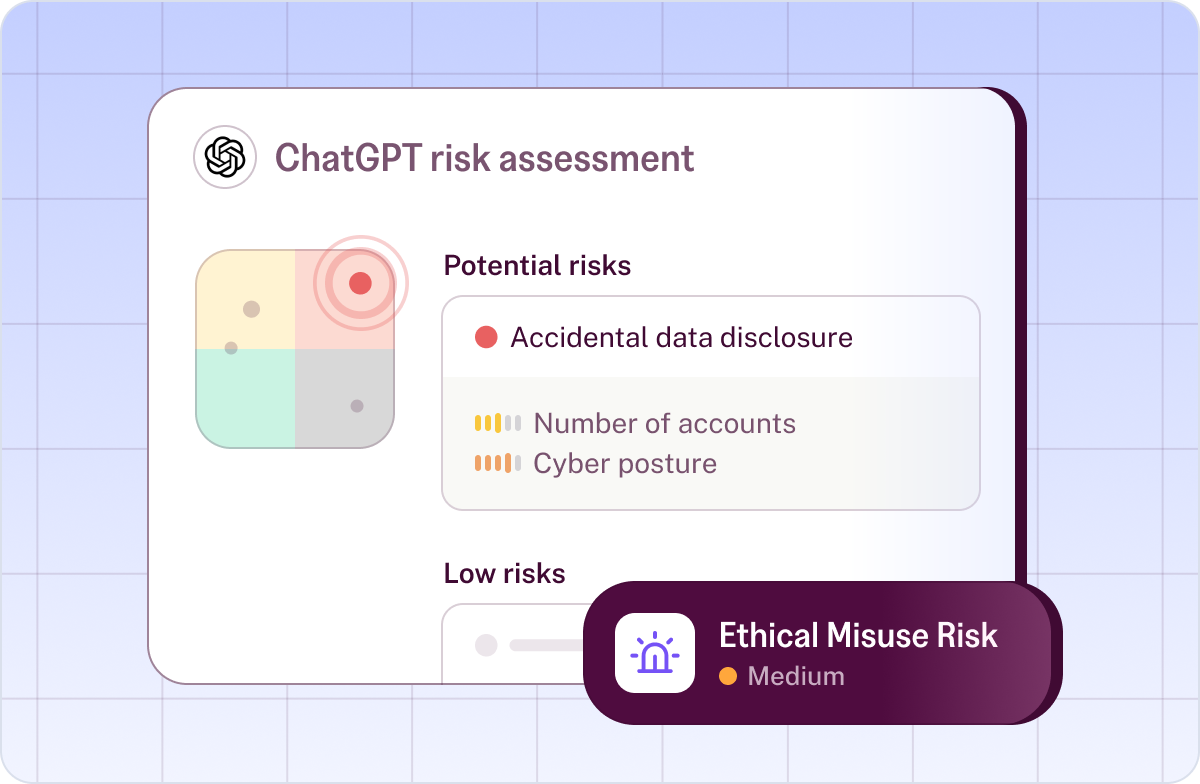The width and height of the screenshot is (1200, 784).
Task: Click the Cyber posture label
Action: pyautogui.click(x=625, y=463)
